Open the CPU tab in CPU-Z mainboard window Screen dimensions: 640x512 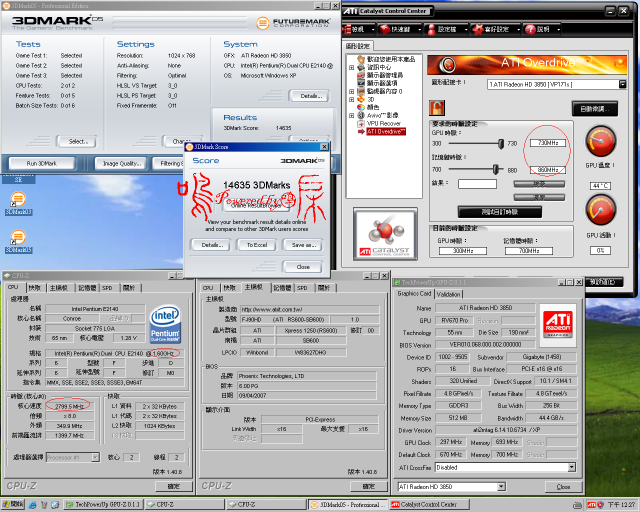point(208,288)
